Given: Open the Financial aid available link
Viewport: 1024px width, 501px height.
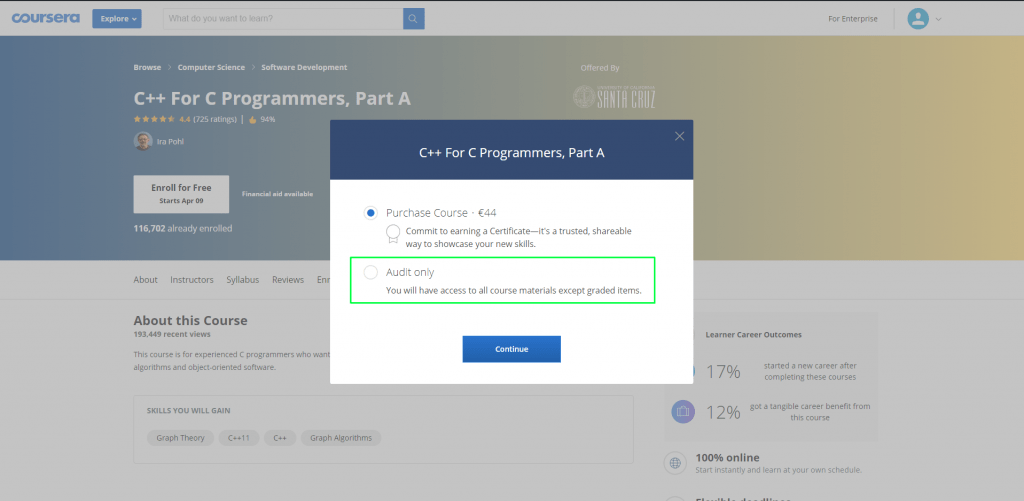Looking at the screenshot, I should [278, 194].
